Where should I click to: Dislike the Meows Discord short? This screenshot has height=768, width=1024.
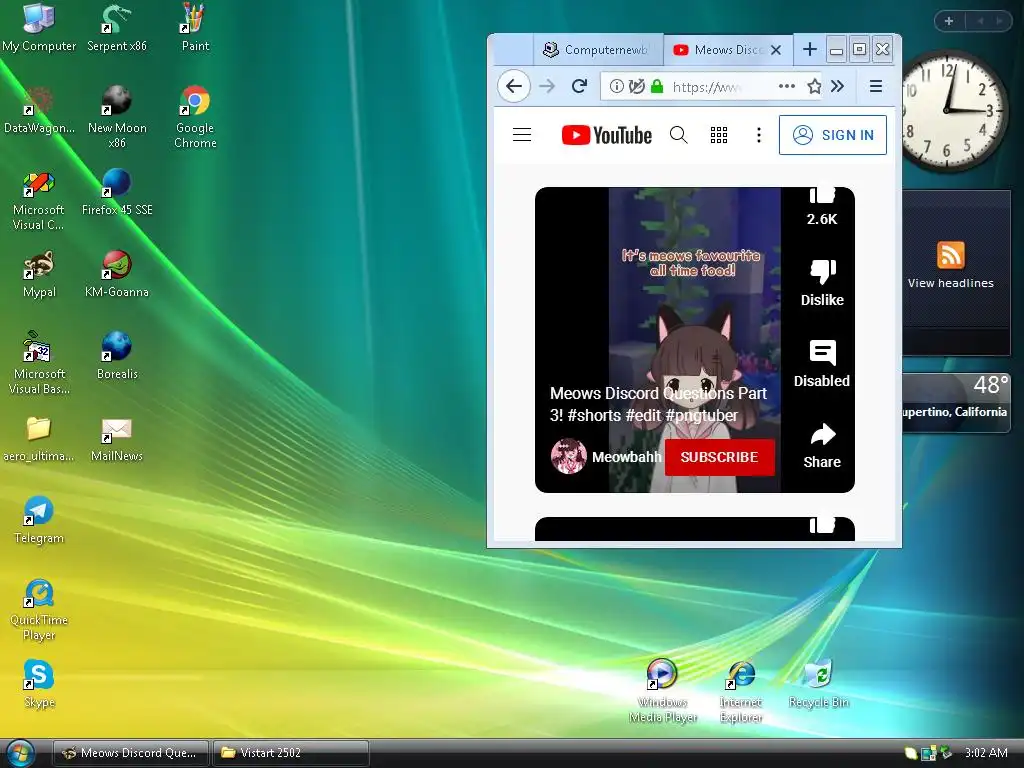[x=822, y=282]
